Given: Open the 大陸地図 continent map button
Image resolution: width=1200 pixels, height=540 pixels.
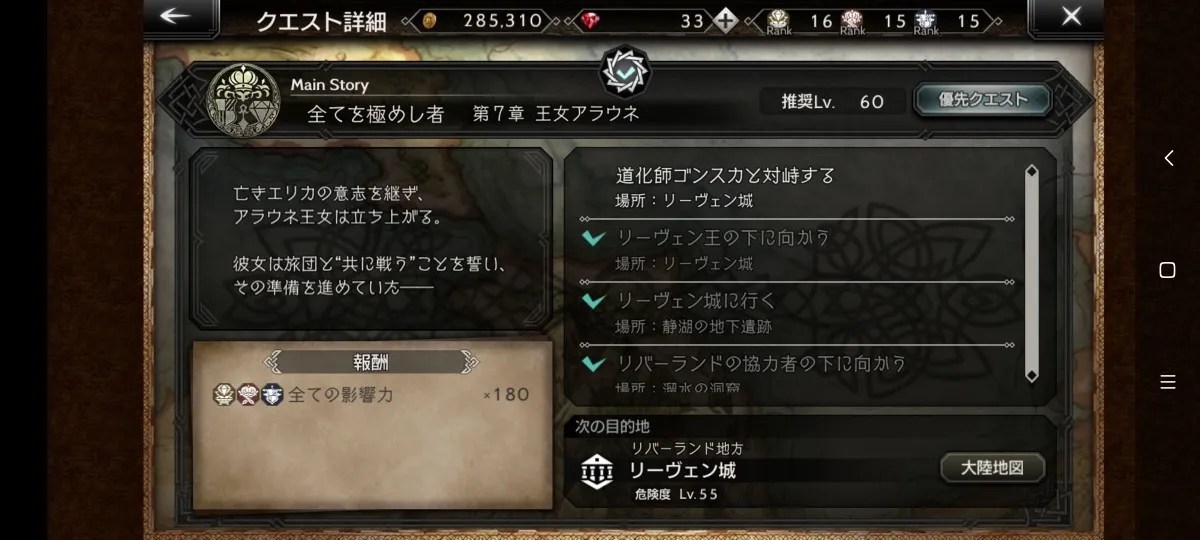Looking at the screenshot, I should (993, 468).
